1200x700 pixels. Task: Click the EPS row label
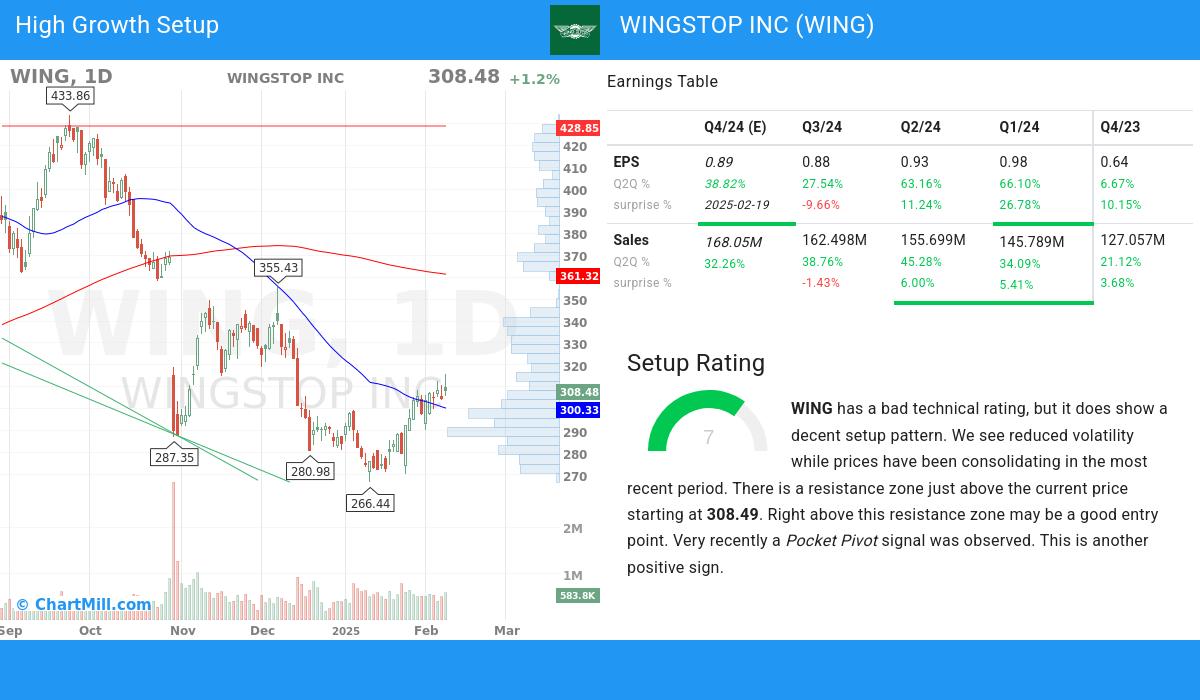[626, 162]
